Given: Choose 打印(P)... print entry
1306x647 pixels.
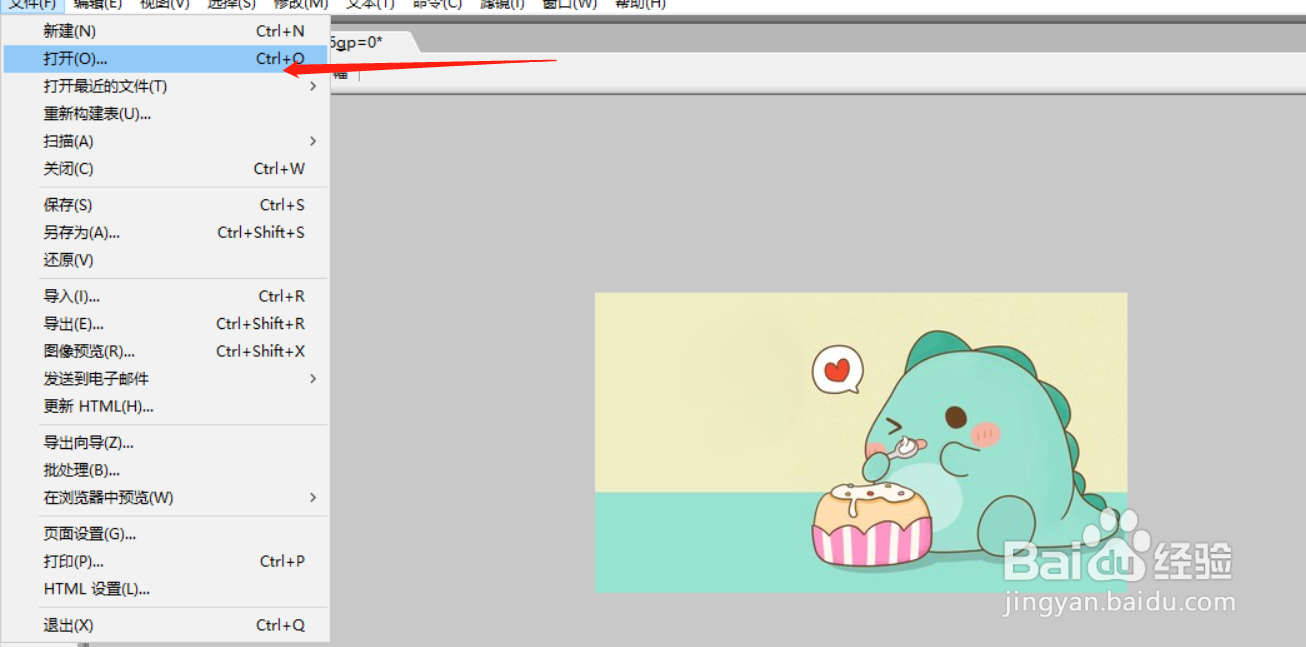Looking at the screenshot, I should (166, 562).
